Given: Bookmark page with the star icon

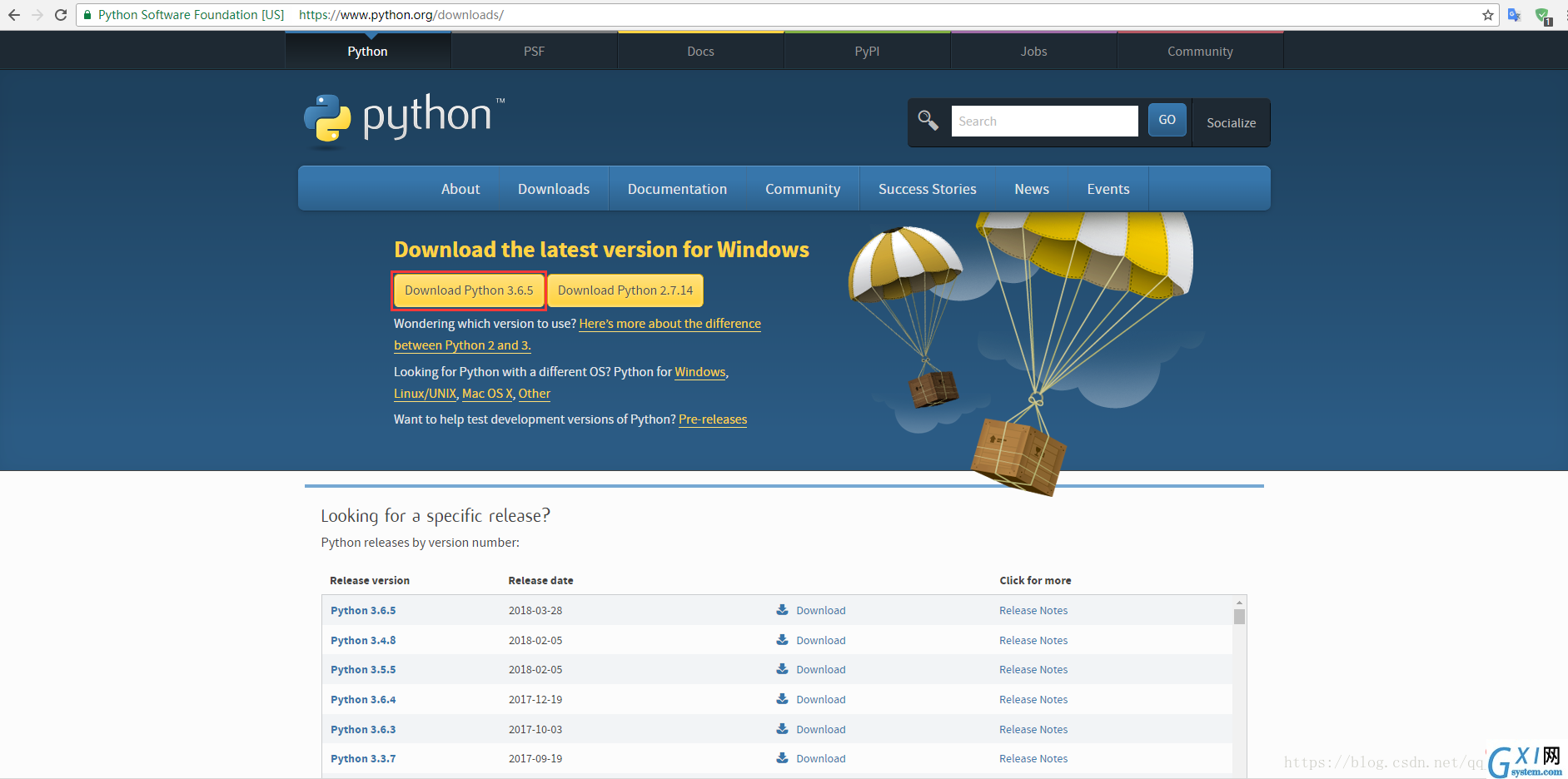Looking at the screenshot, I should tap(1488, 15).
